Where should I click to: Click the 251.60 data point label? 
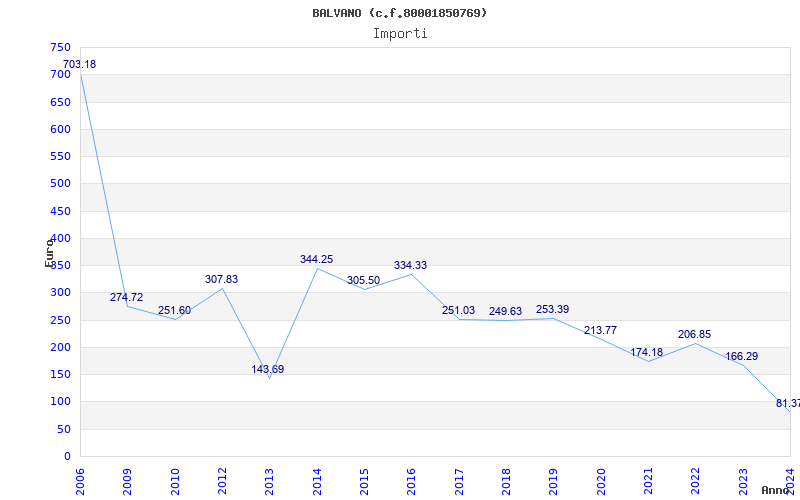pyautogui.click(x=174, y=310)
